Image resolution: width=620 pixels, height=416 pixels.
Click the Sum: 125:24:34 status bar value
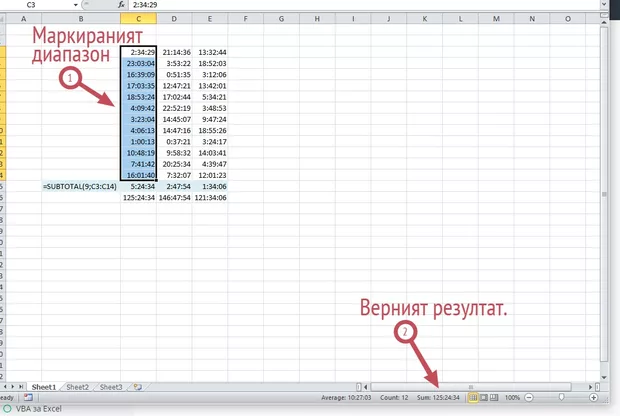point(438,397)
